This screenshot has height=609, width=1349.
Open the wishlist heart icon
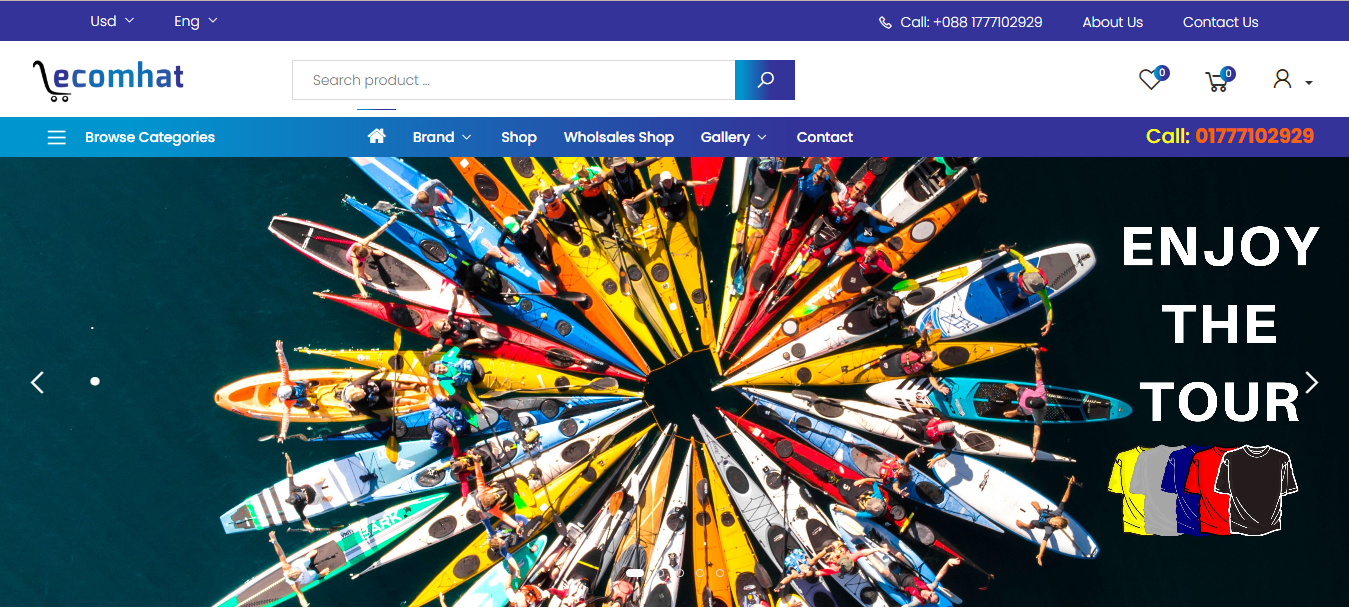[1151, 80]
